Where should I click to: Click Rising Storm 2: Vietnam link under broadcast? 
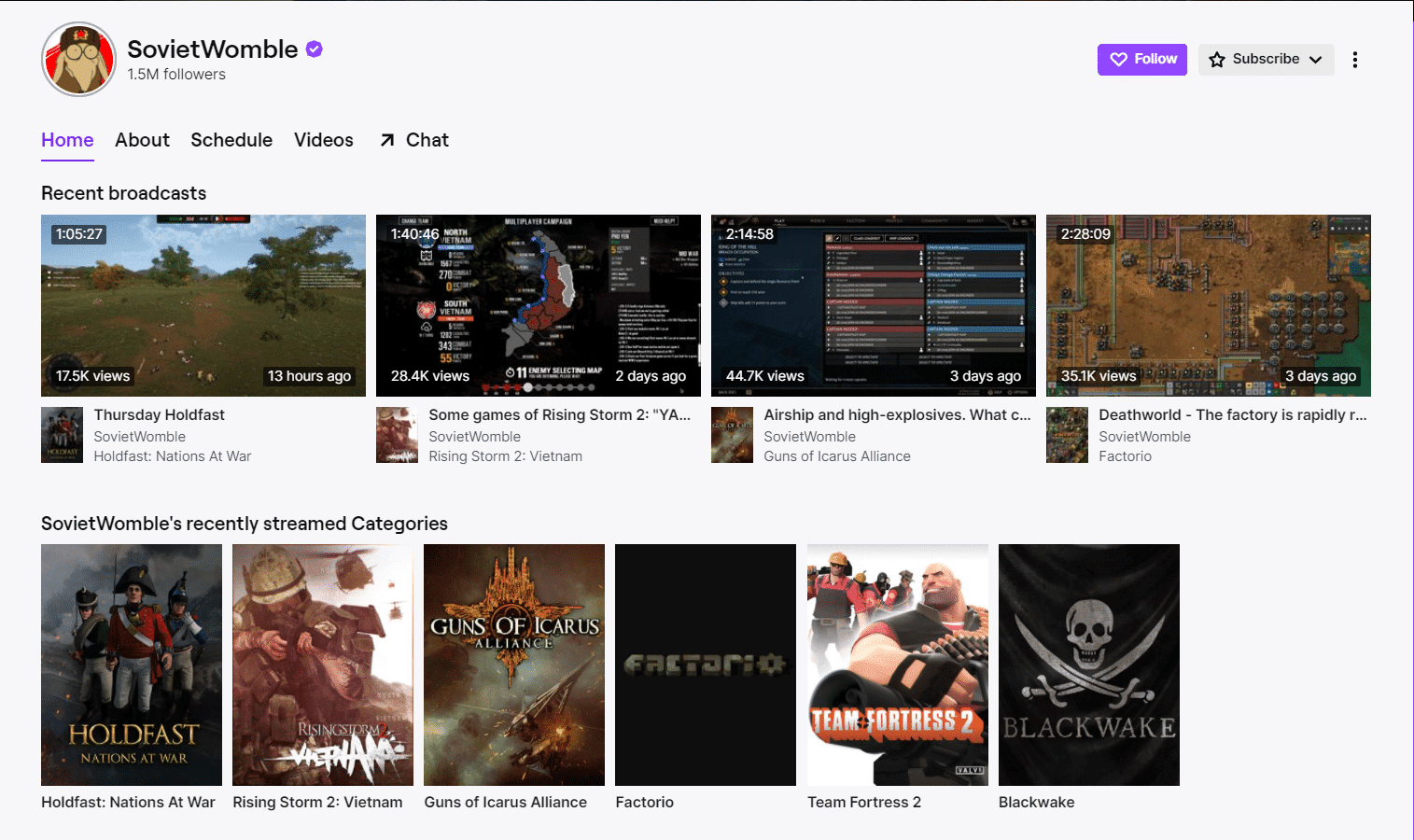coord(506,456)
